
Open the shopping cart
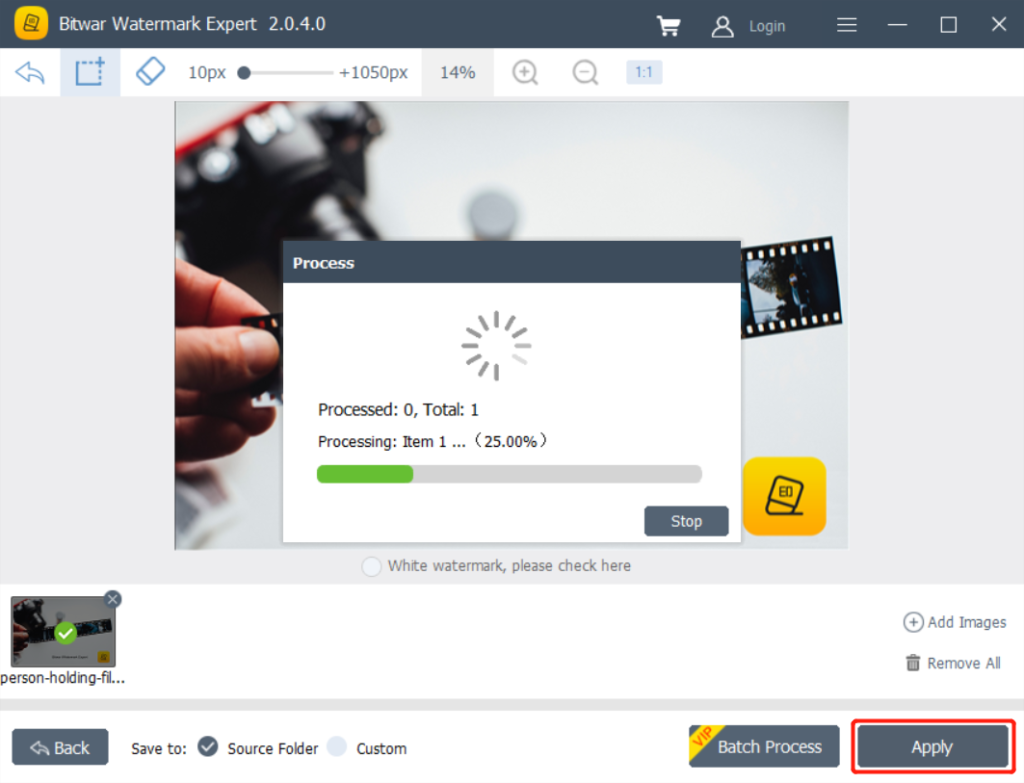click(668, 25)
